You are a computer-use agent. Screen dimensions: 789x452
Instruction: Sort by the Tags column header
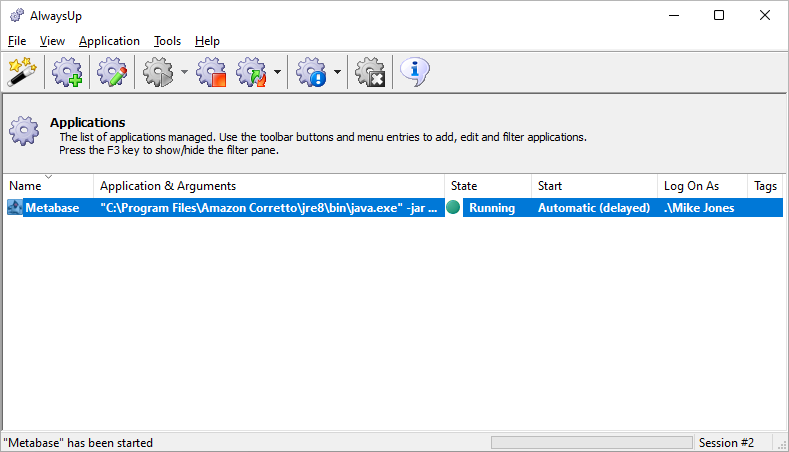765,186
